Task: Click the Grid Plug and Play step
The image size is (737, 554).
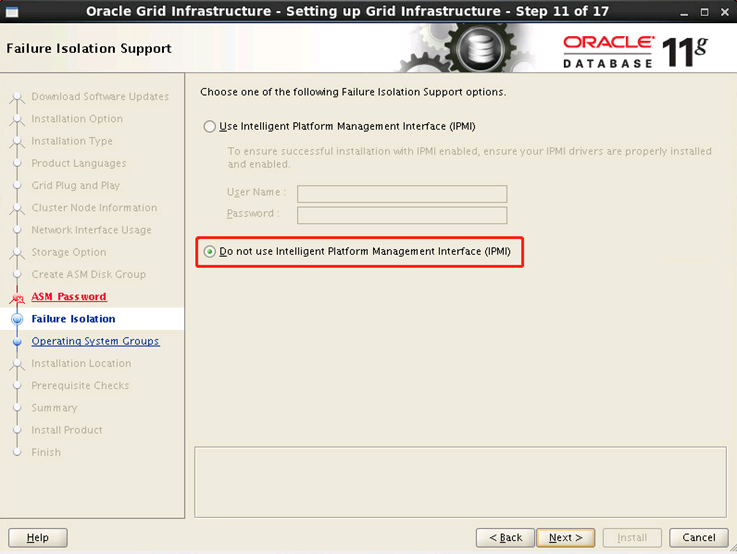Action: [76, 186]
